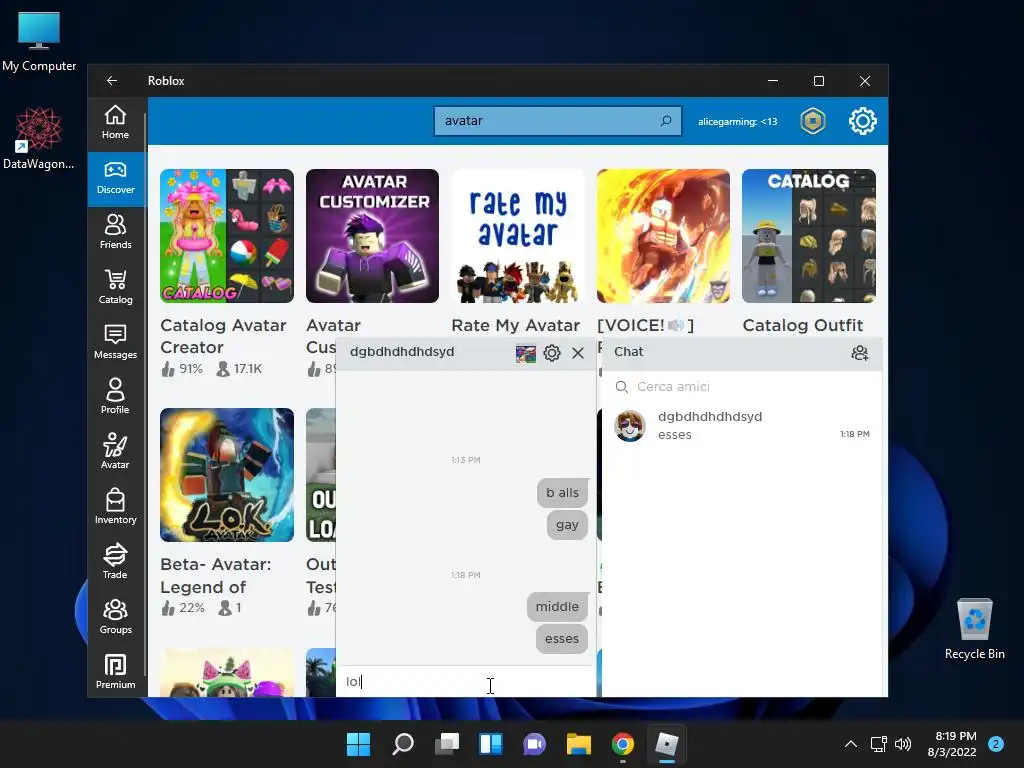Open Widgets from the taskbar

pyautogui.click(x=490, y=744)
